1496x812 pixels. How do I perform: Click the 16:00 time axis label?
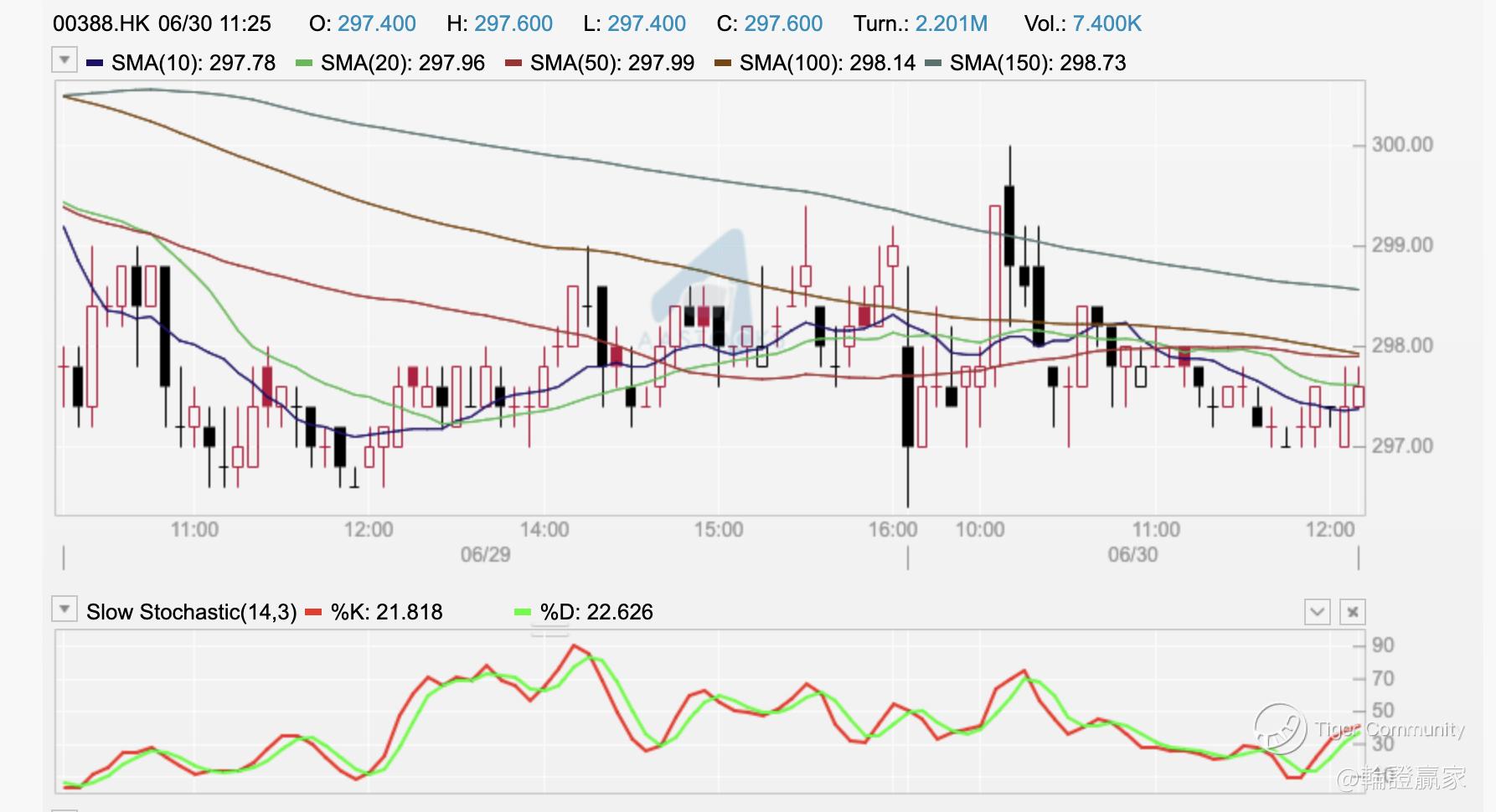893,530
